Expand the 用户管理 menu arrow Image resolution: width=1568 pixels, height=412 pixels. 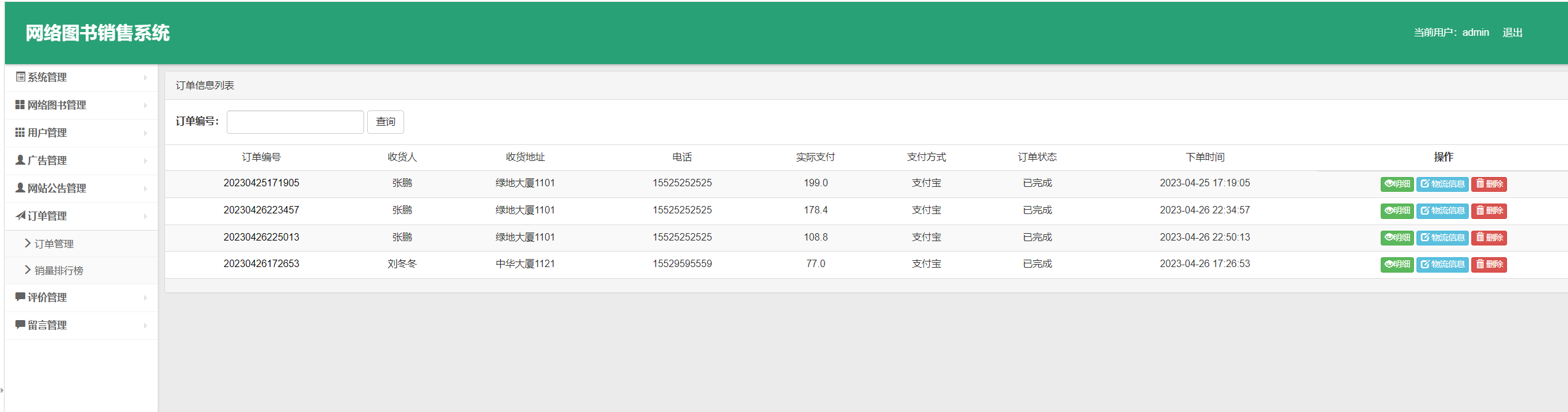145,133
